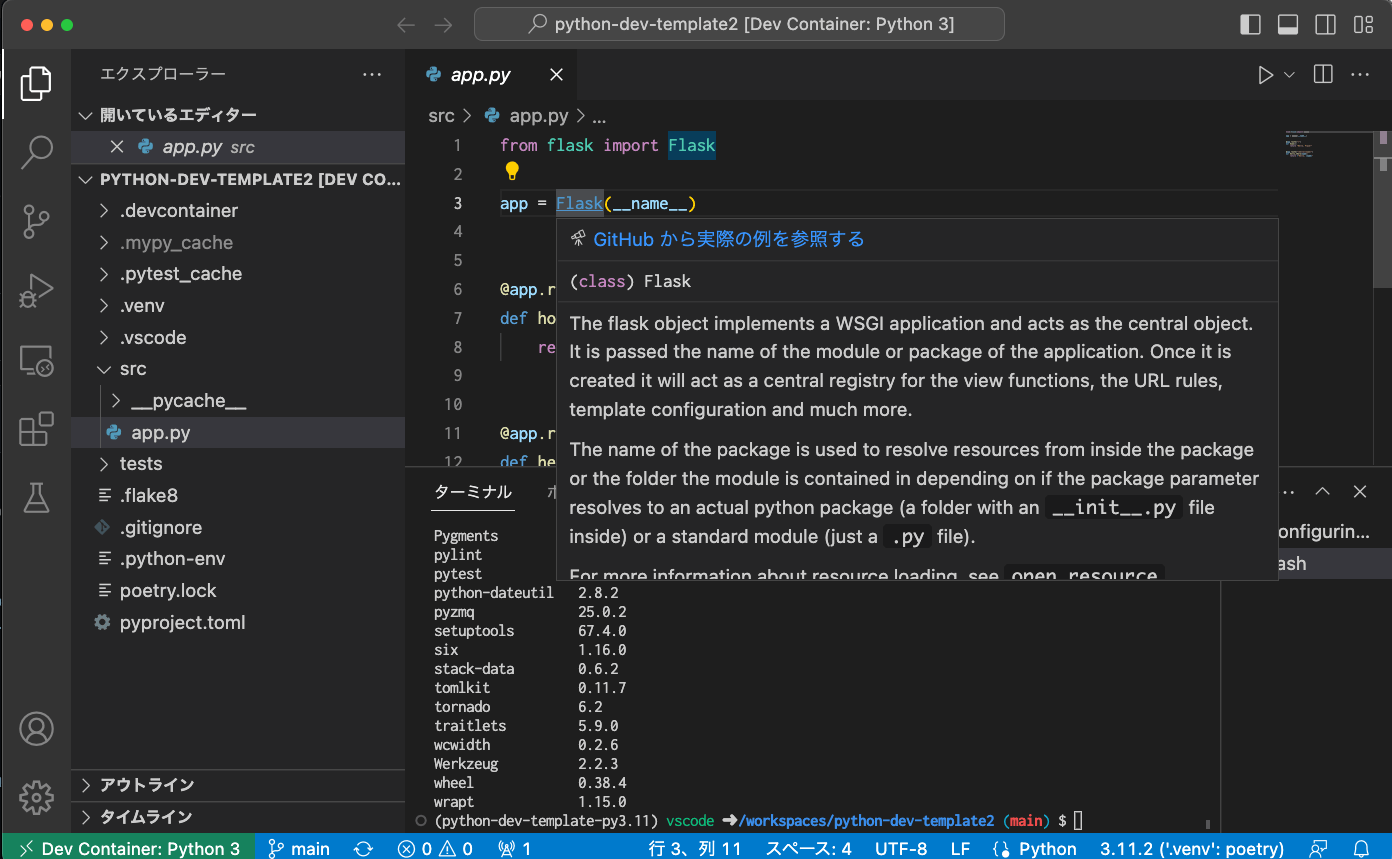Expand the .mypy_cache folder
The image size is (1392, 859).
coord(238,243)
